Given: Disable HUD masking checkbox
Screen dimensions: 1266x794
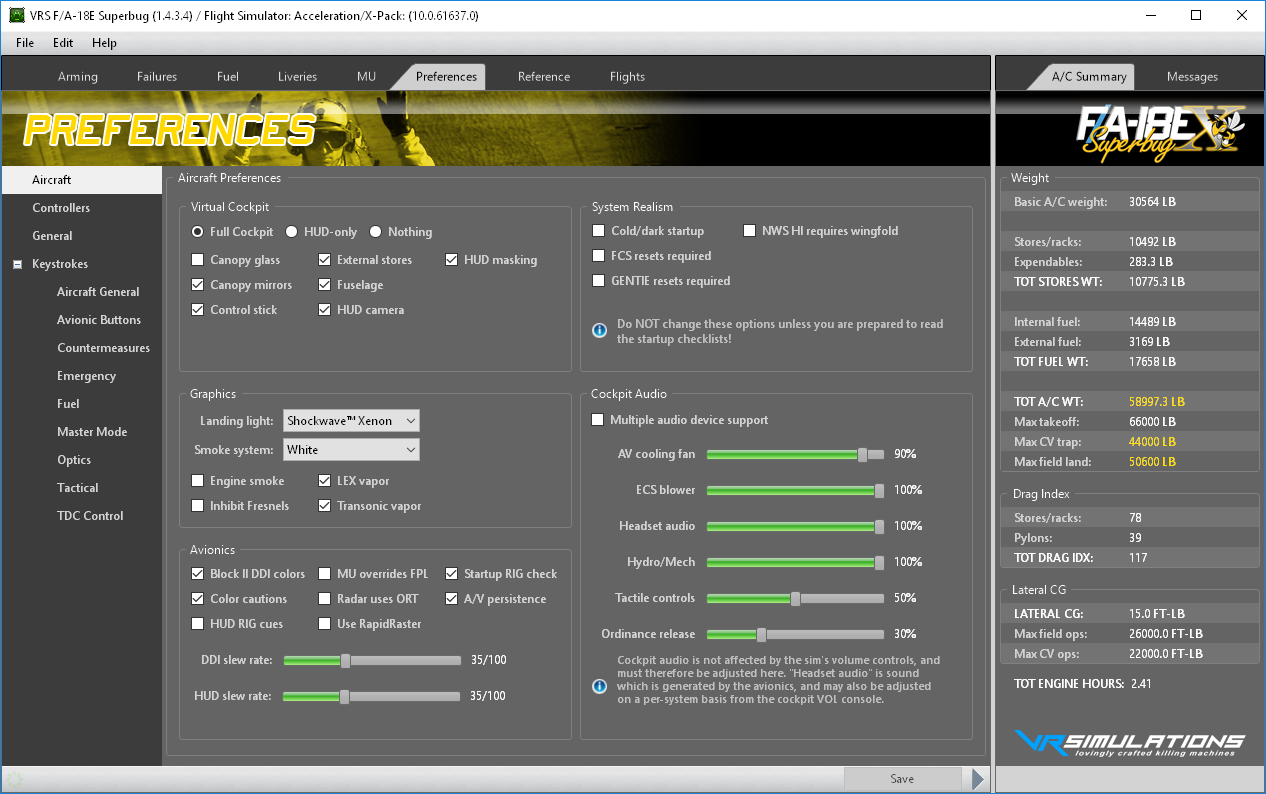Looking at the screenshot, I should 452,260.
